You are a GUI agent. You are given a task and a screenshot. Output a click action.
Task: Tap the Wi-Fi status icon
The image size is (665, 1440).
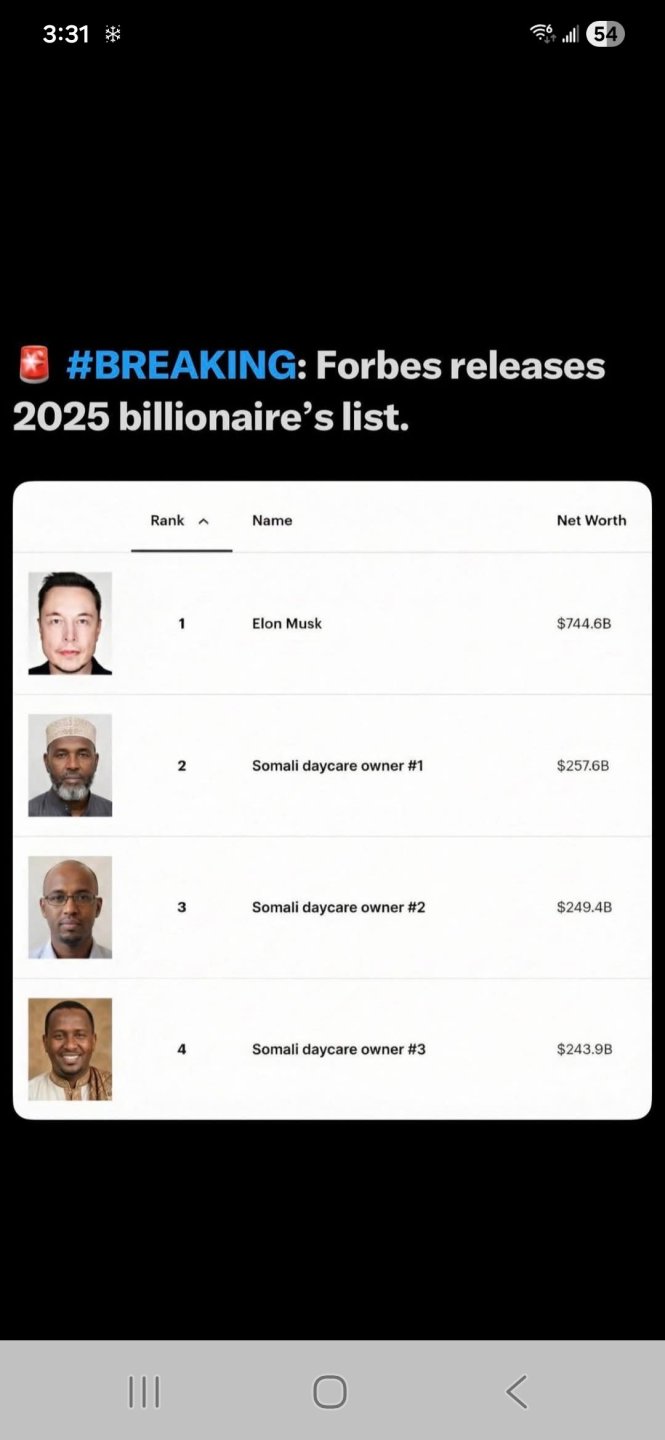[x=542, y=34]
